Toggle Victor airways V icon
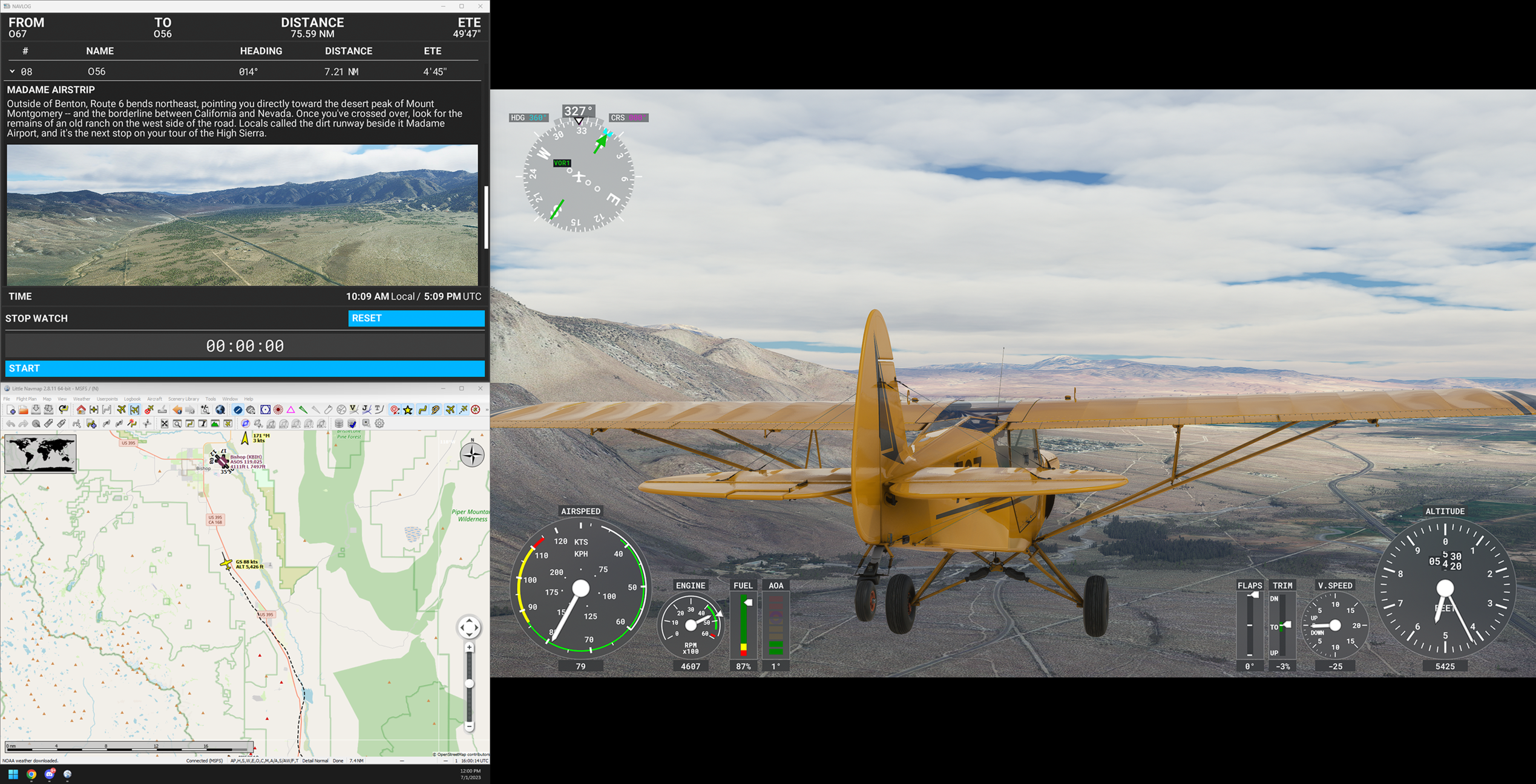This screenshot has height=784, width=1536. pos(354,410)
